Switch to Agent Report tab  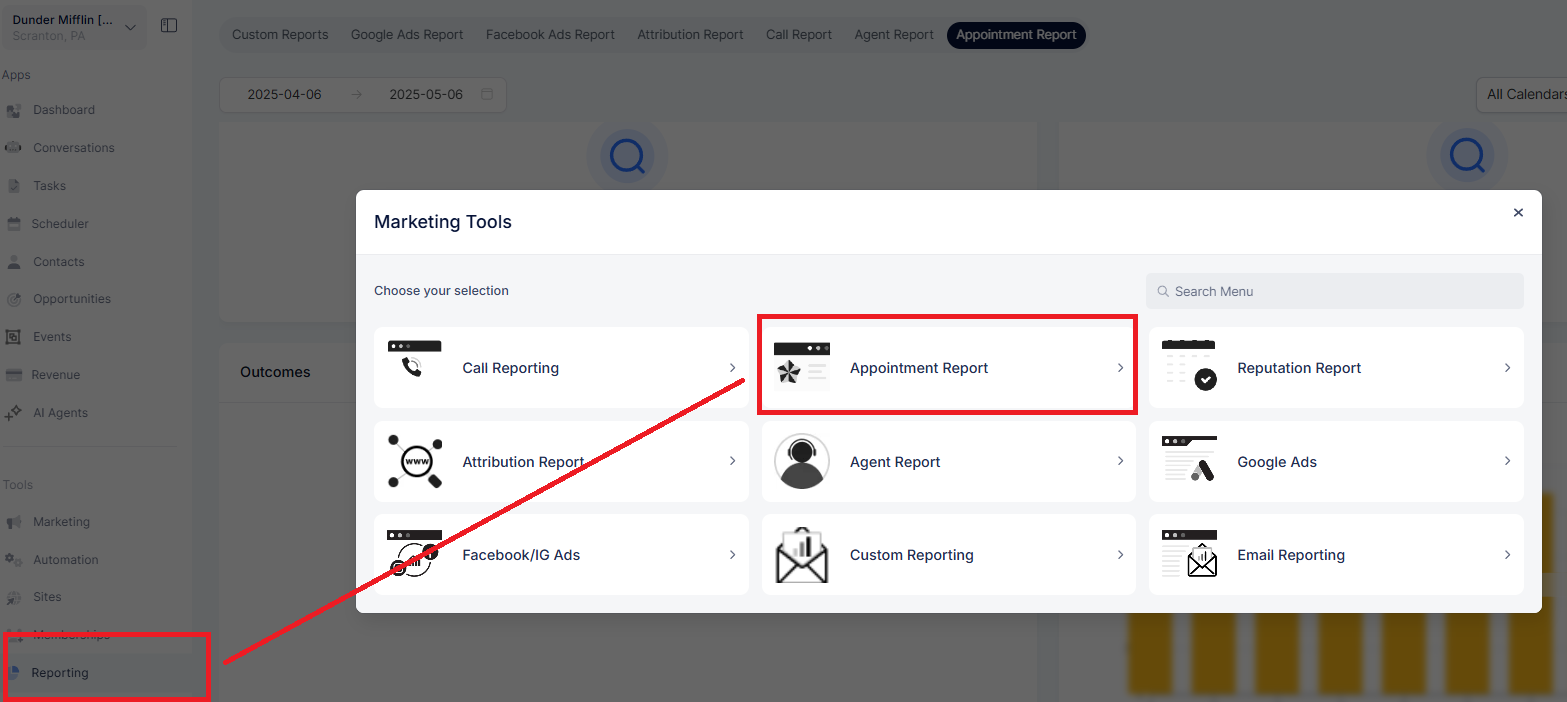click(894, 35)
